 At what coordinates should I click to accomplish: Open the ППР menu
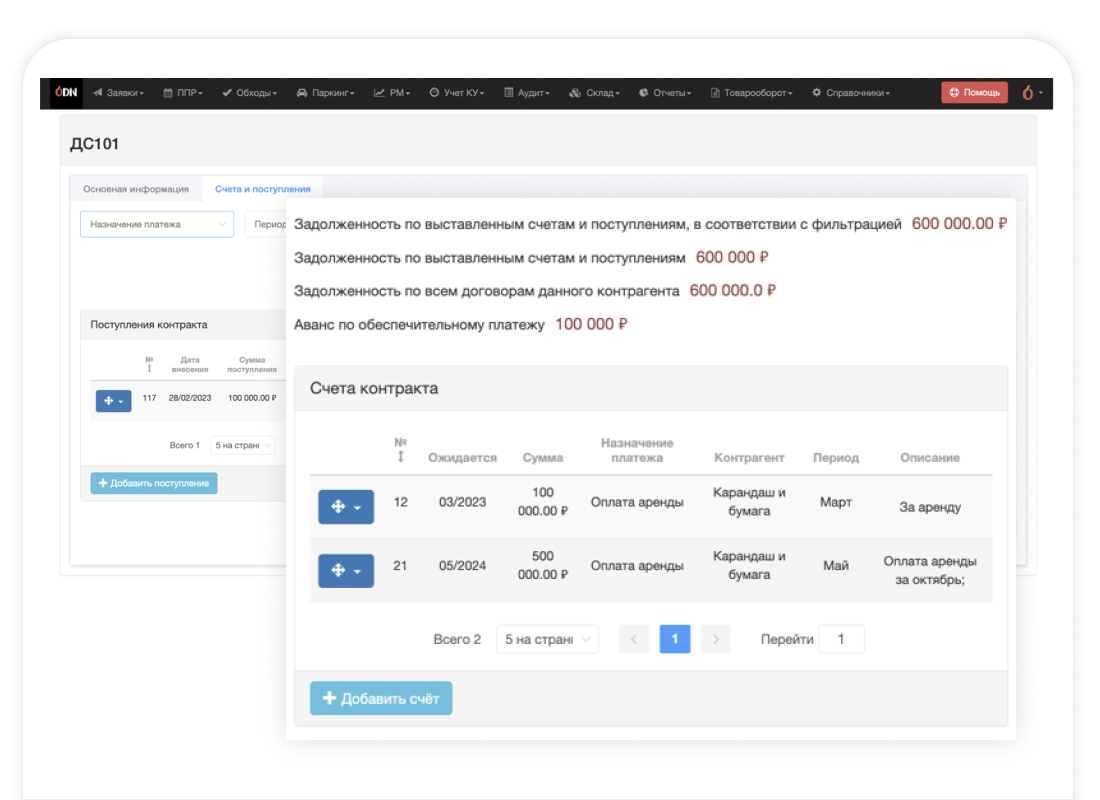(182, 93)
